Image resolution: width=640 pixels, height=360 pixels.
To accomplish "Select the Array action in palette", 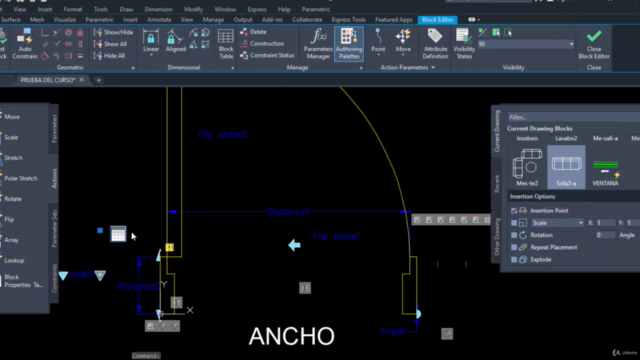I will pyautogui.click(x=11, y=240).
